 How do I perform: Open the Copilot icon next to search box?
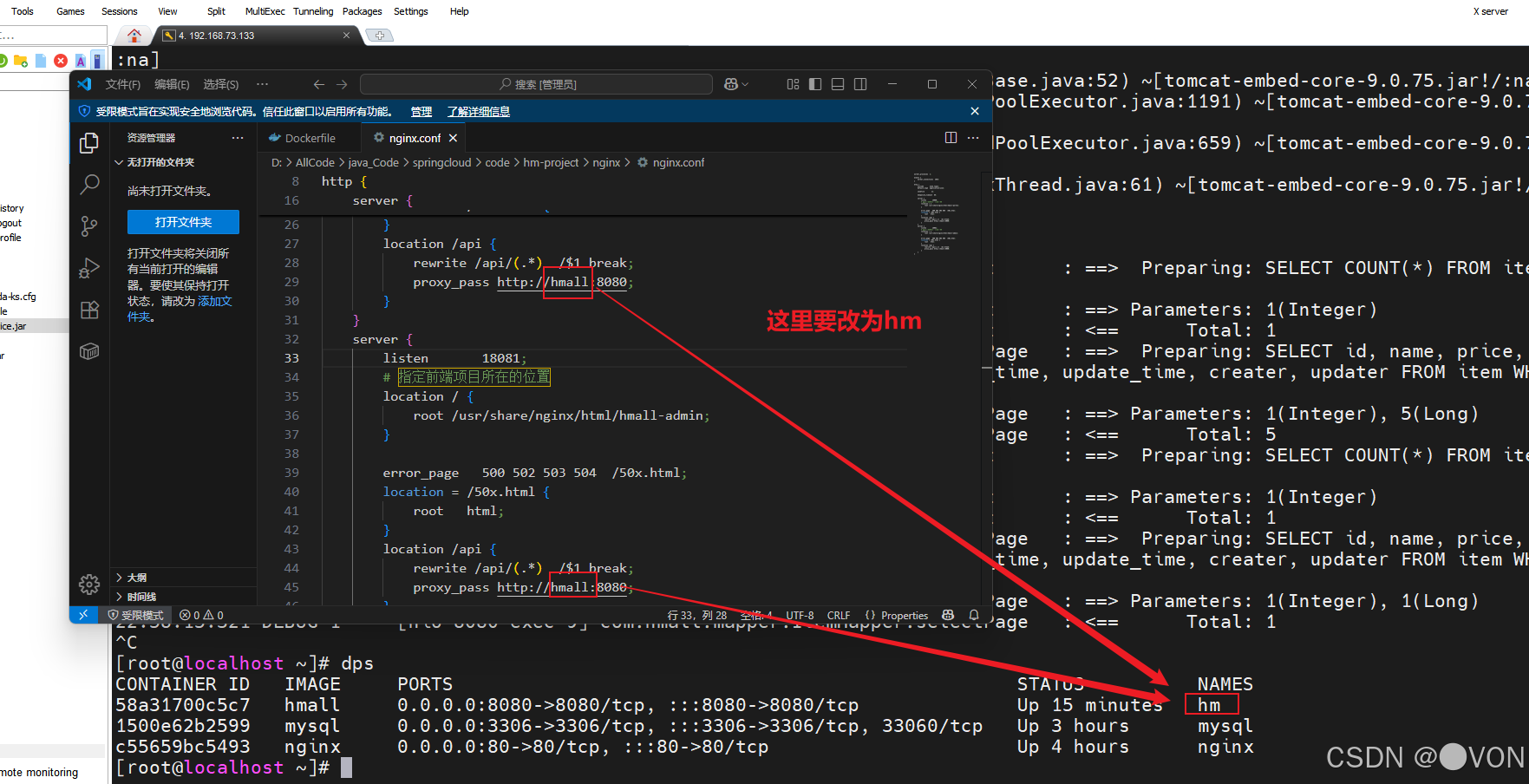tap(731, 84)
